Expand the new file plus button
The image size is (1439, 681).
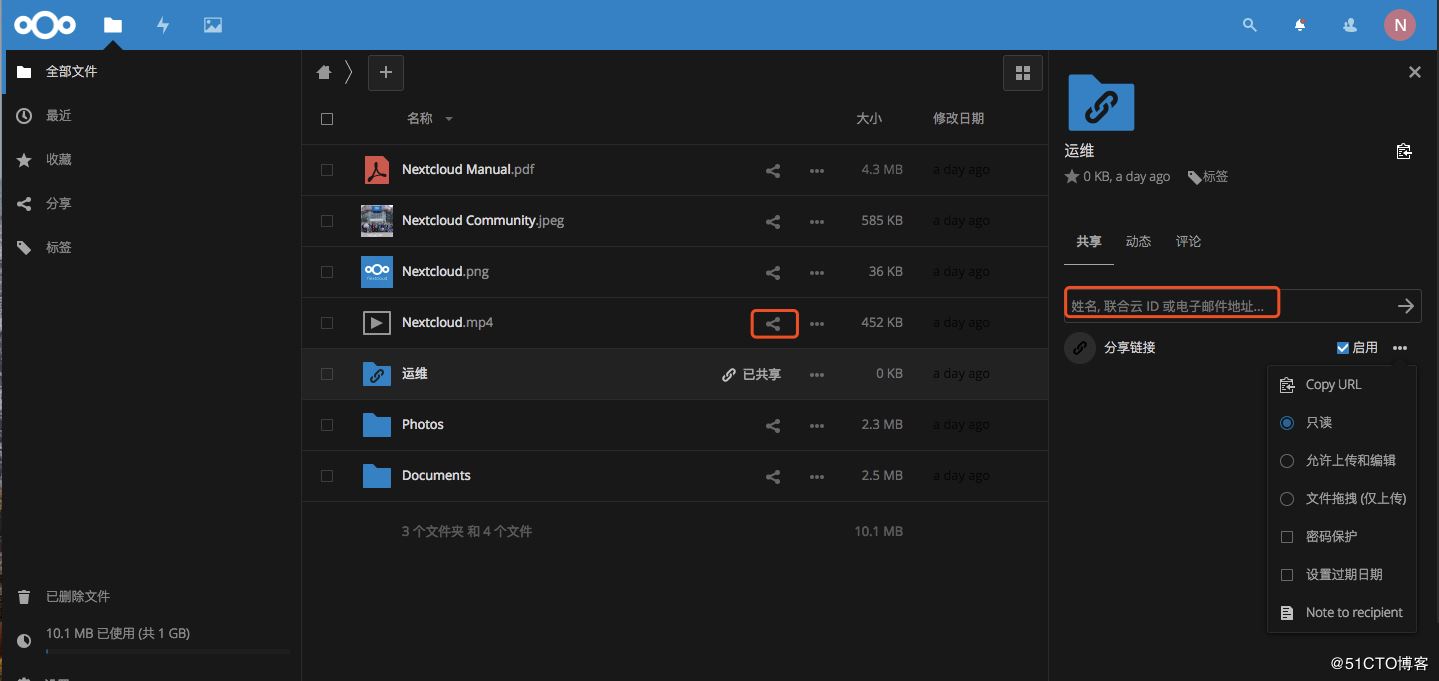click(386, 73)
